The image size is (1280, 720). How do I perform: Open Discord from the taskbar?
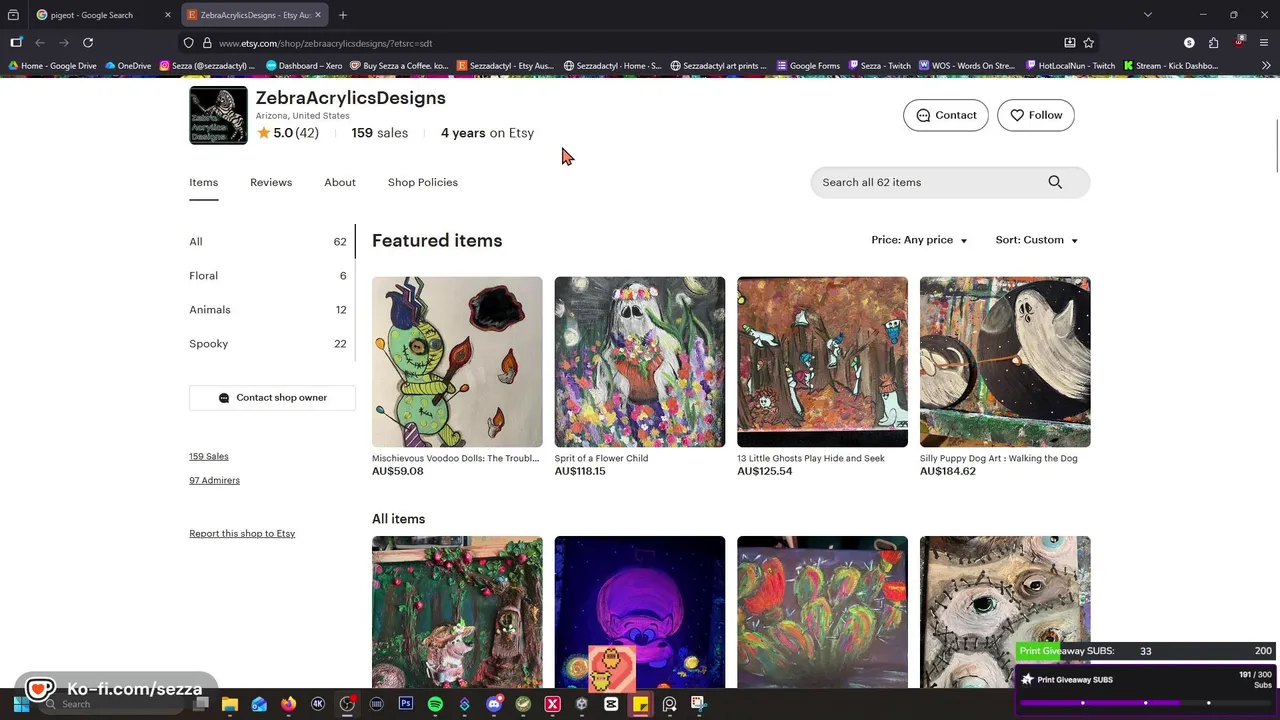tap(494, 704)
